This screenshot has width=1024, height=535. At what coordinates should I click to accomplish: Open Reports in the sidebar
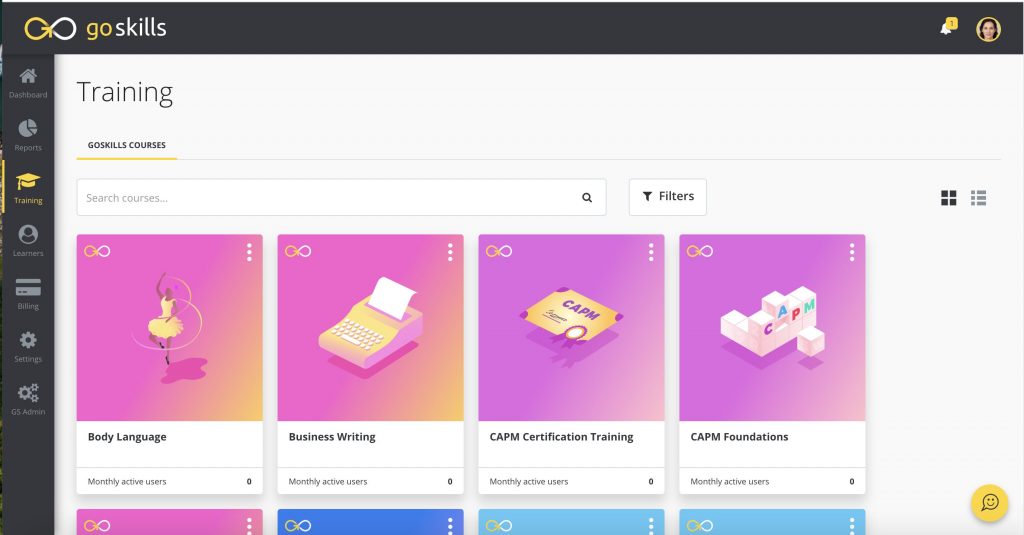tap(28, 135)
